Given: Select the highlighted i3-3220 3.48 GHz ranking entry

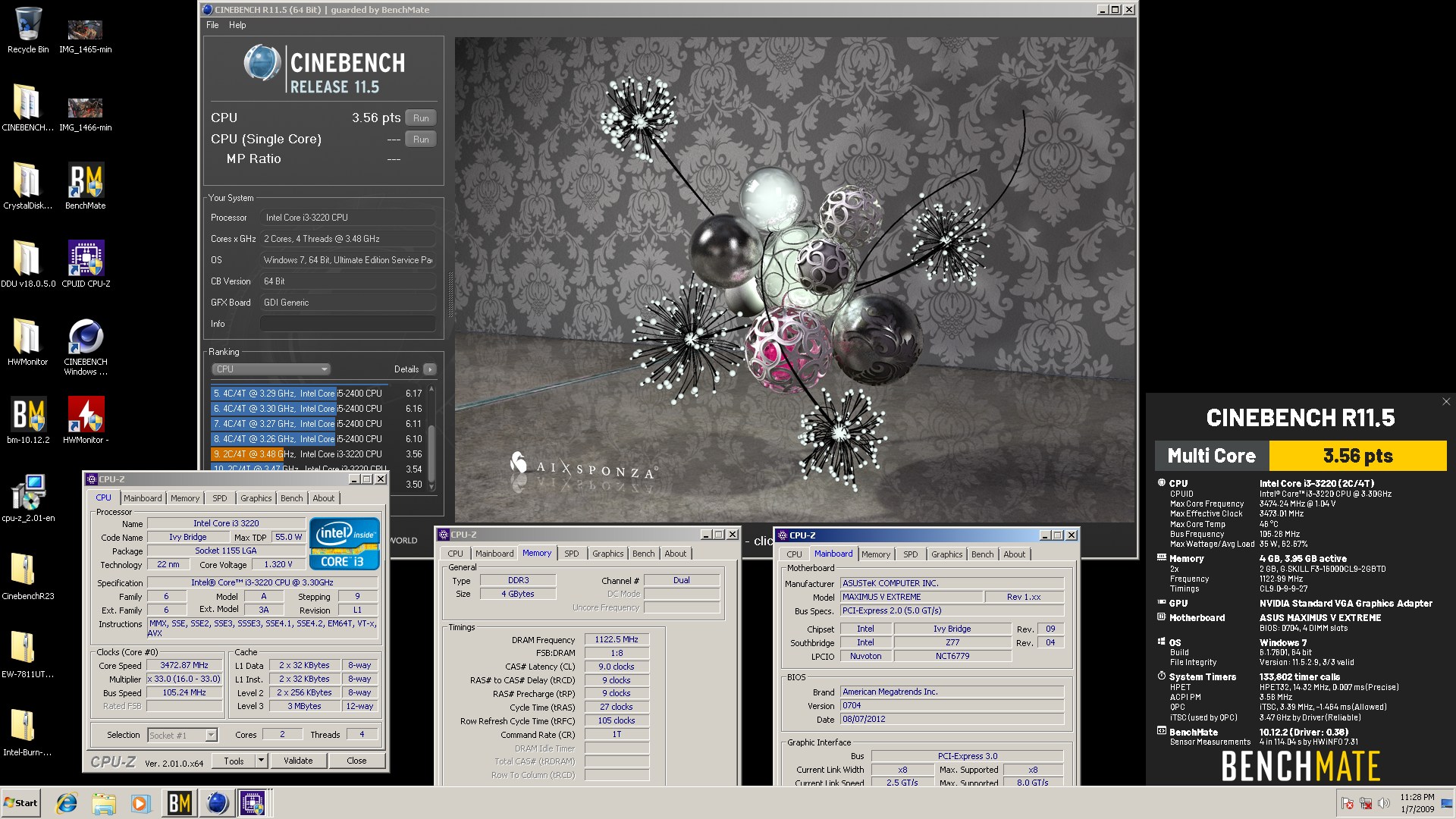Looking at the screenshot, I should [317, 454].
